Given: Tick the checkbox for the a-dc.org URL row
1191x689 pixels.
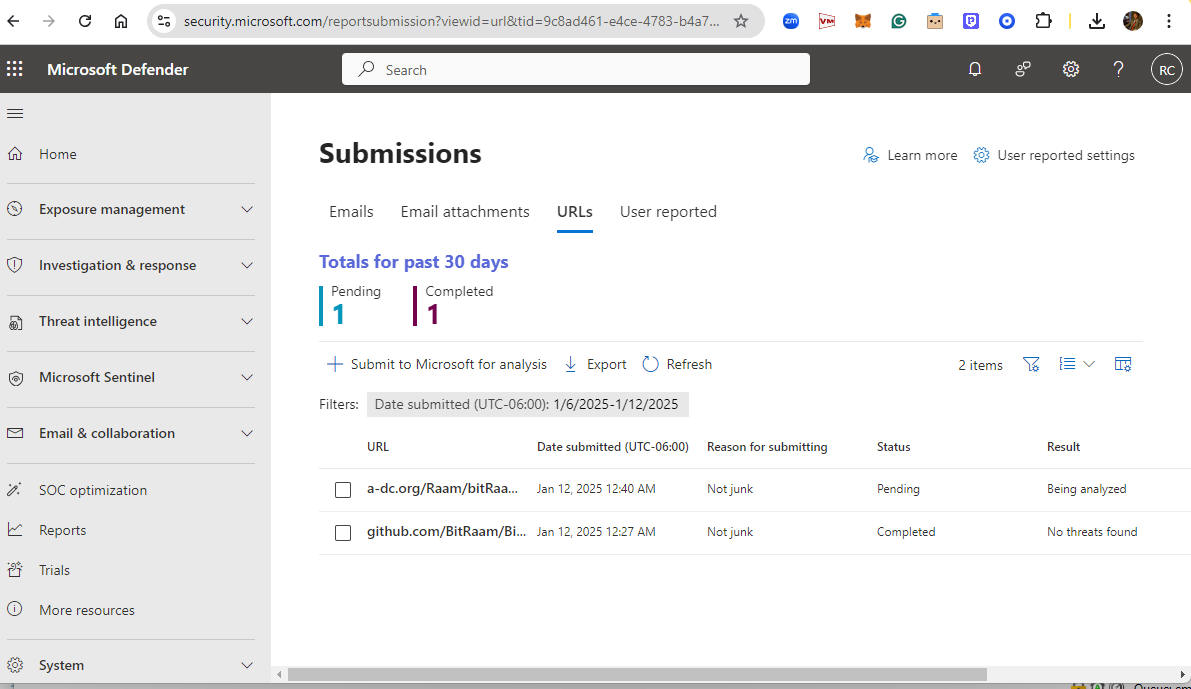Looking at the screenshot, I should pos(343,490).
